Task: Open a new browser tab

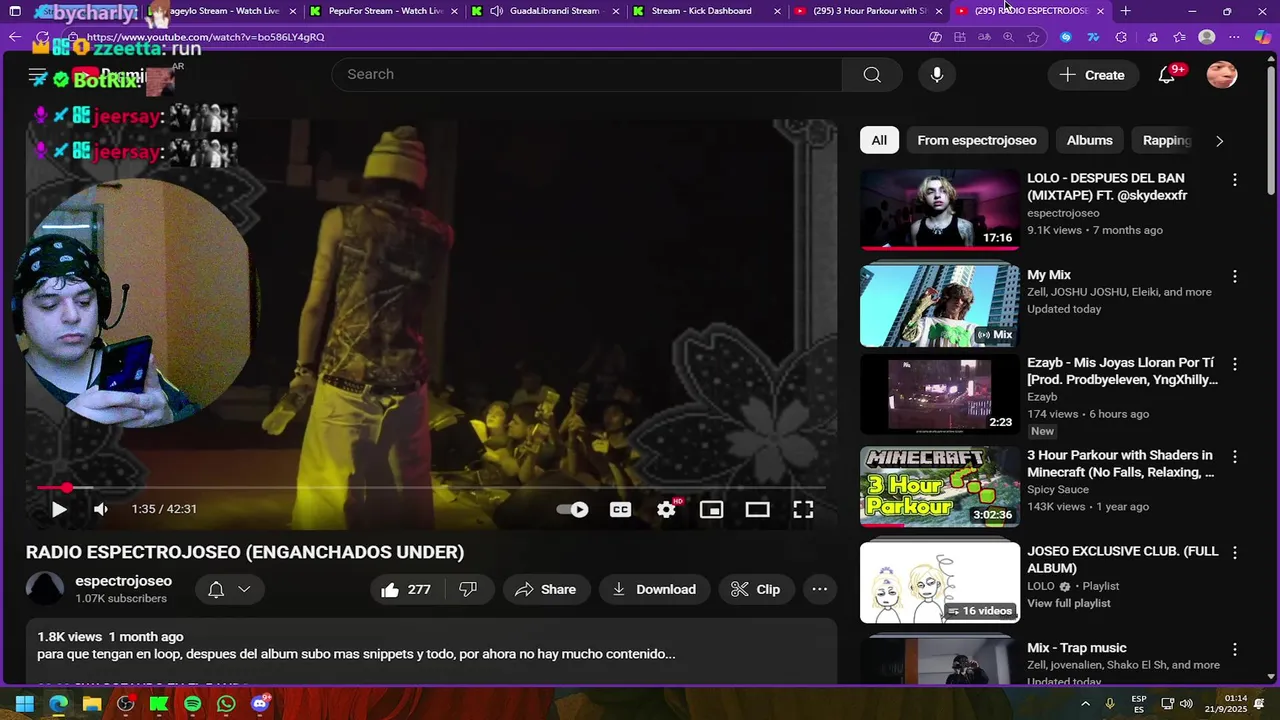Action: click(1125, 11)
